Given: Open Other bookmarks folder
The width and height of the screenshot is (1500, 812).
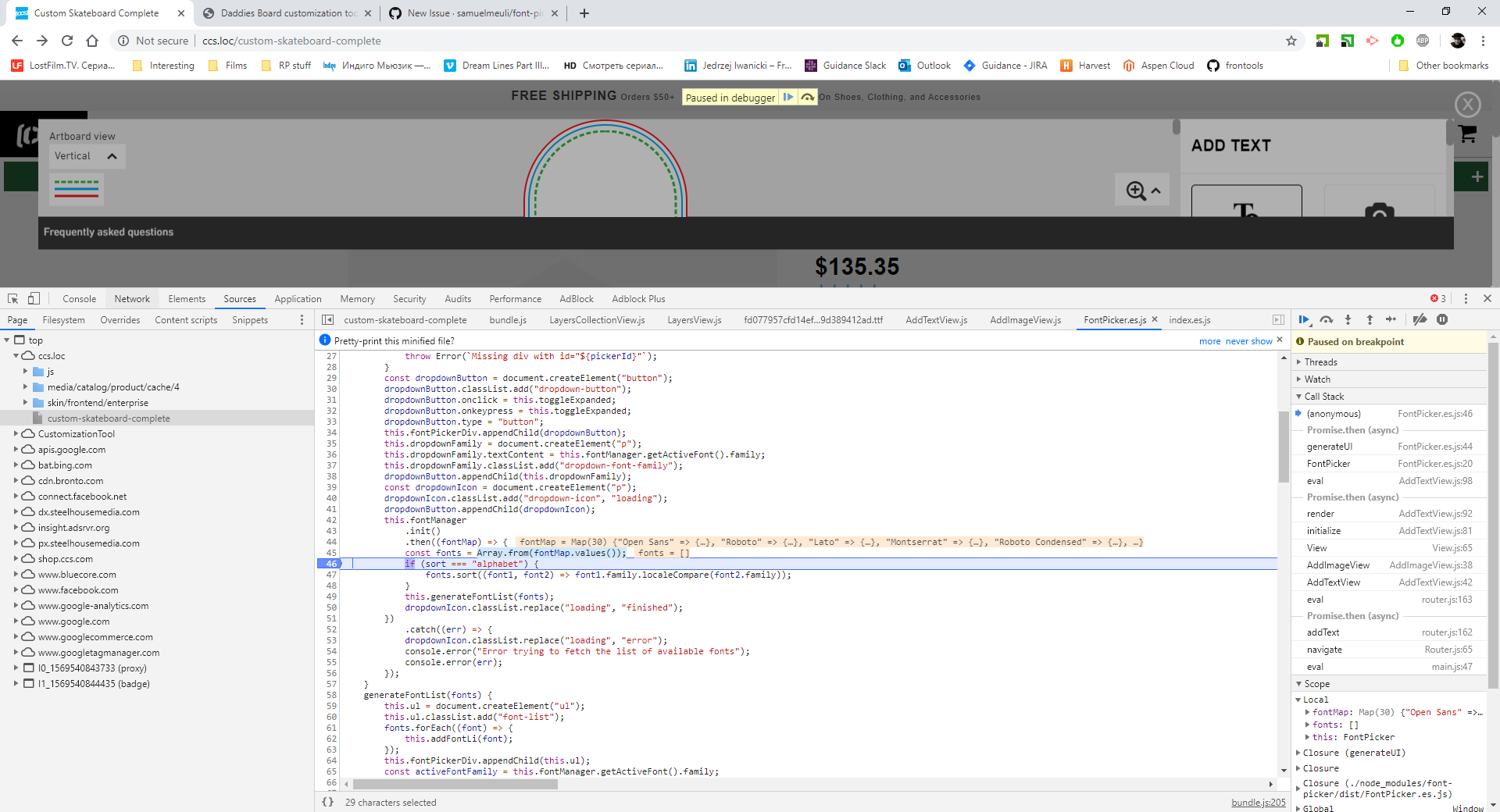Looking at the screenshot, I should pos(1443,66).
